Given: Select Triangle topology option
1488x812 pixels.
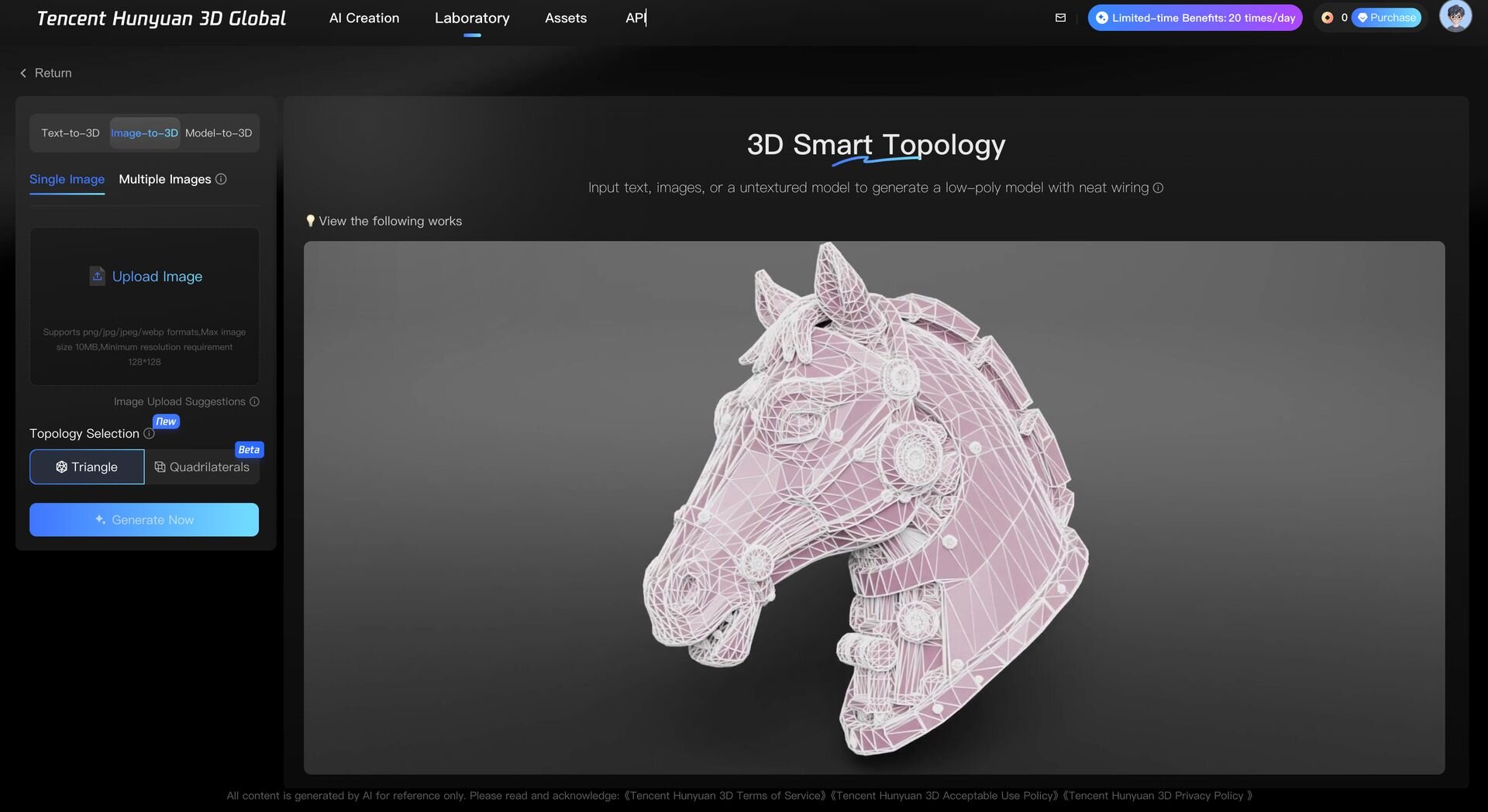Looking at the screenshot, I should click(87, 467).
